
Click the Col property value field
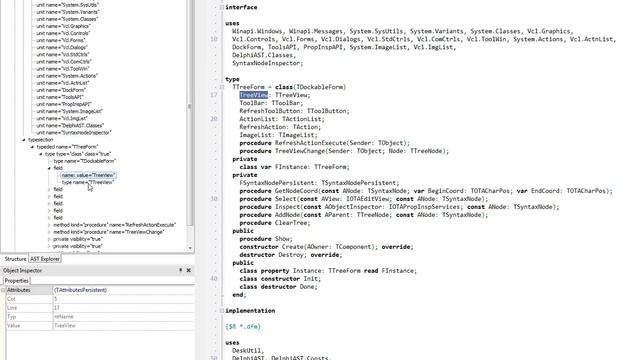click(124, 299)
